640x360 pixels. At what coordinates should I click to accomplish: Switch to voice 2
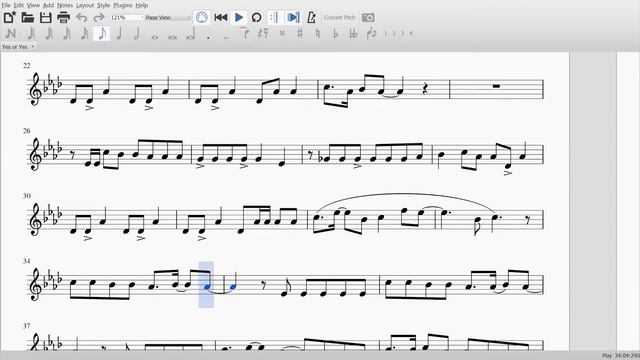tap(394, 33)
